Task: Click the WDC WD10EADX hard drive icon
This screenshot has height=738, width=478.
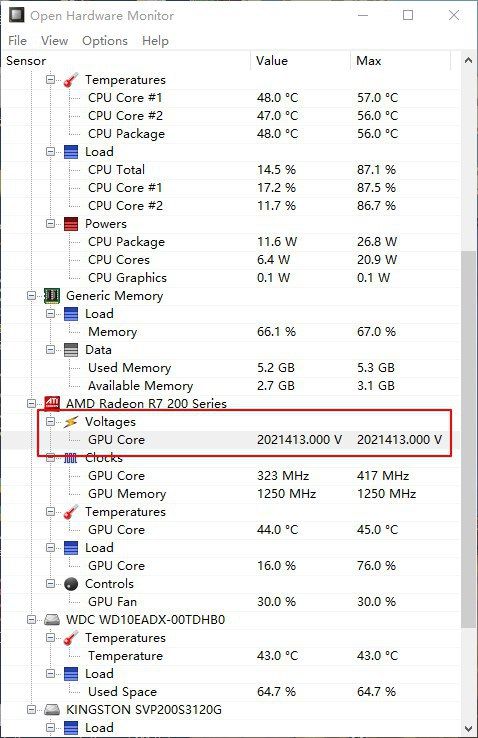Action: coord(51,619)
